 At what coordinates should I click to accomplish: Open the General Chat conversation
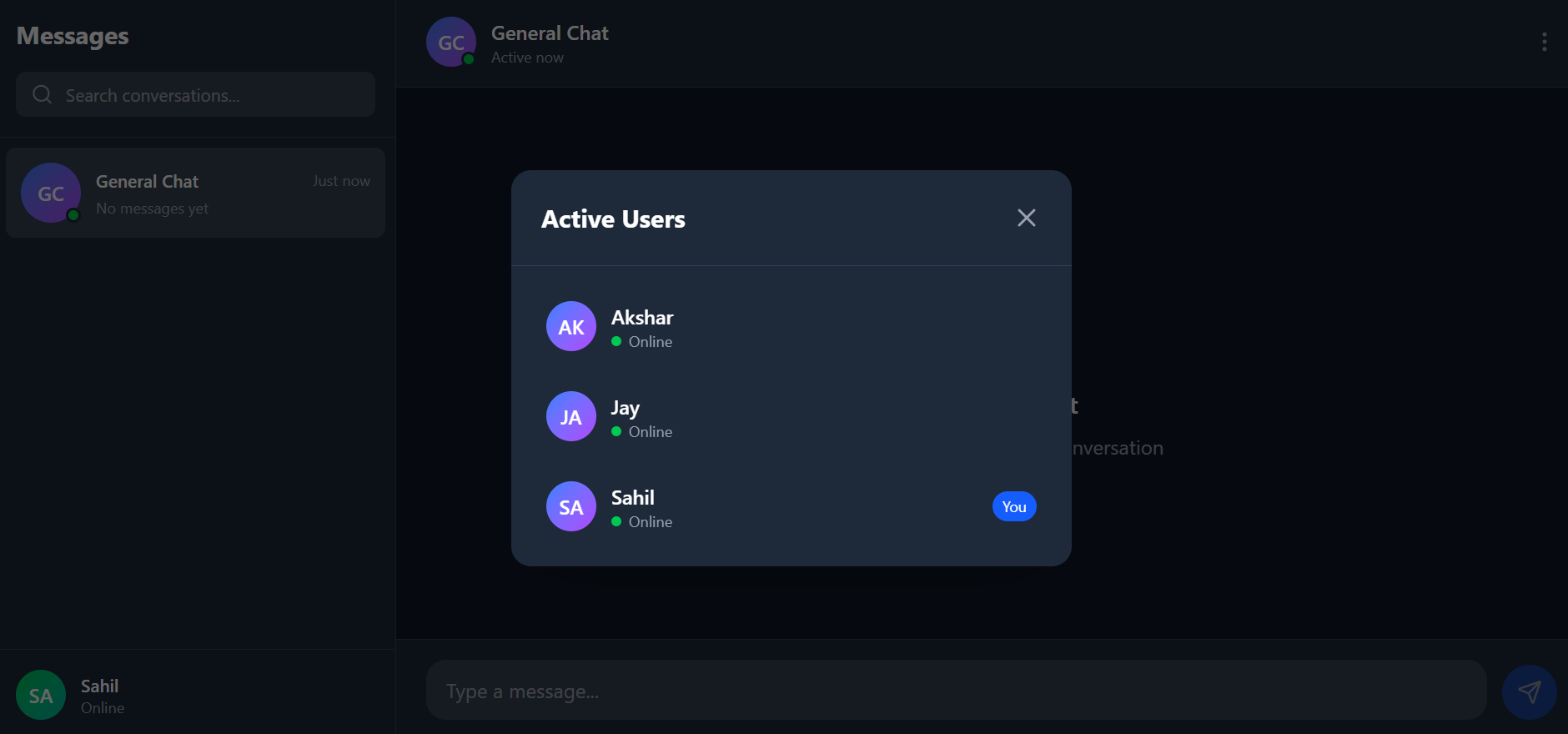pyautogui.click(x=195, y=193)
